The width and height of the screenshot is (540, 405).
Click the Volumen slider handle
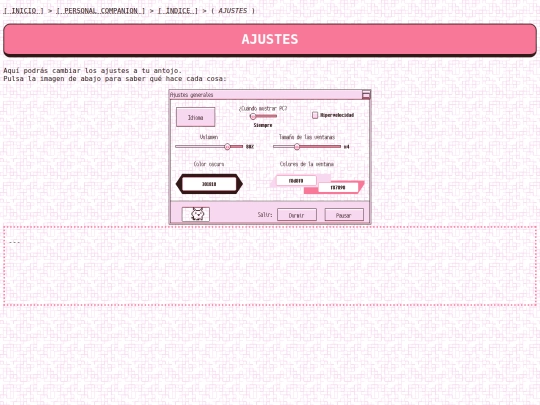[x=227, y=147]
